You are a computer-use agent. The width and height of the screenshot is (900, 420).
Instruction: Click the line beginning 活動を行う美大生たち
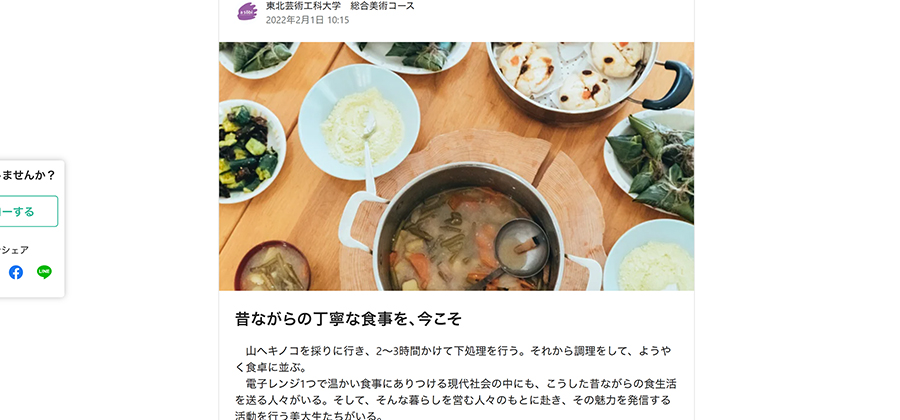click(309, 415)
